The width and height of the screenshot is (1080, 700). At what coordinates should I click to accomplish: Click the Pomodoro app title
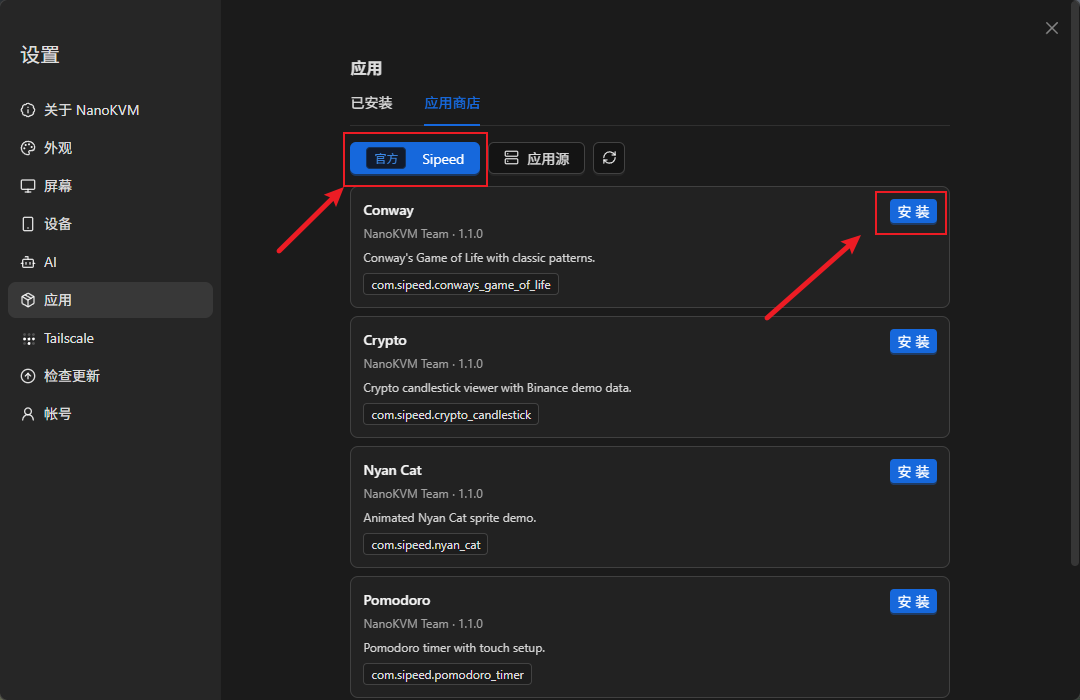pyautogui.click(x=397, y=600)
